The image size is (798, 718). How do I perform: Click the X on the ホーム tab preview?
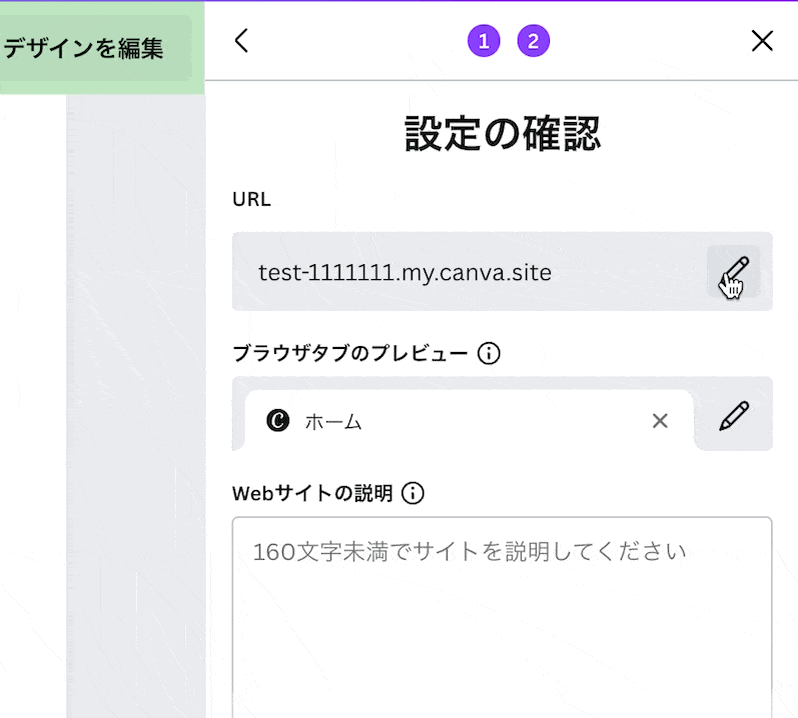[x=660, y=421]
